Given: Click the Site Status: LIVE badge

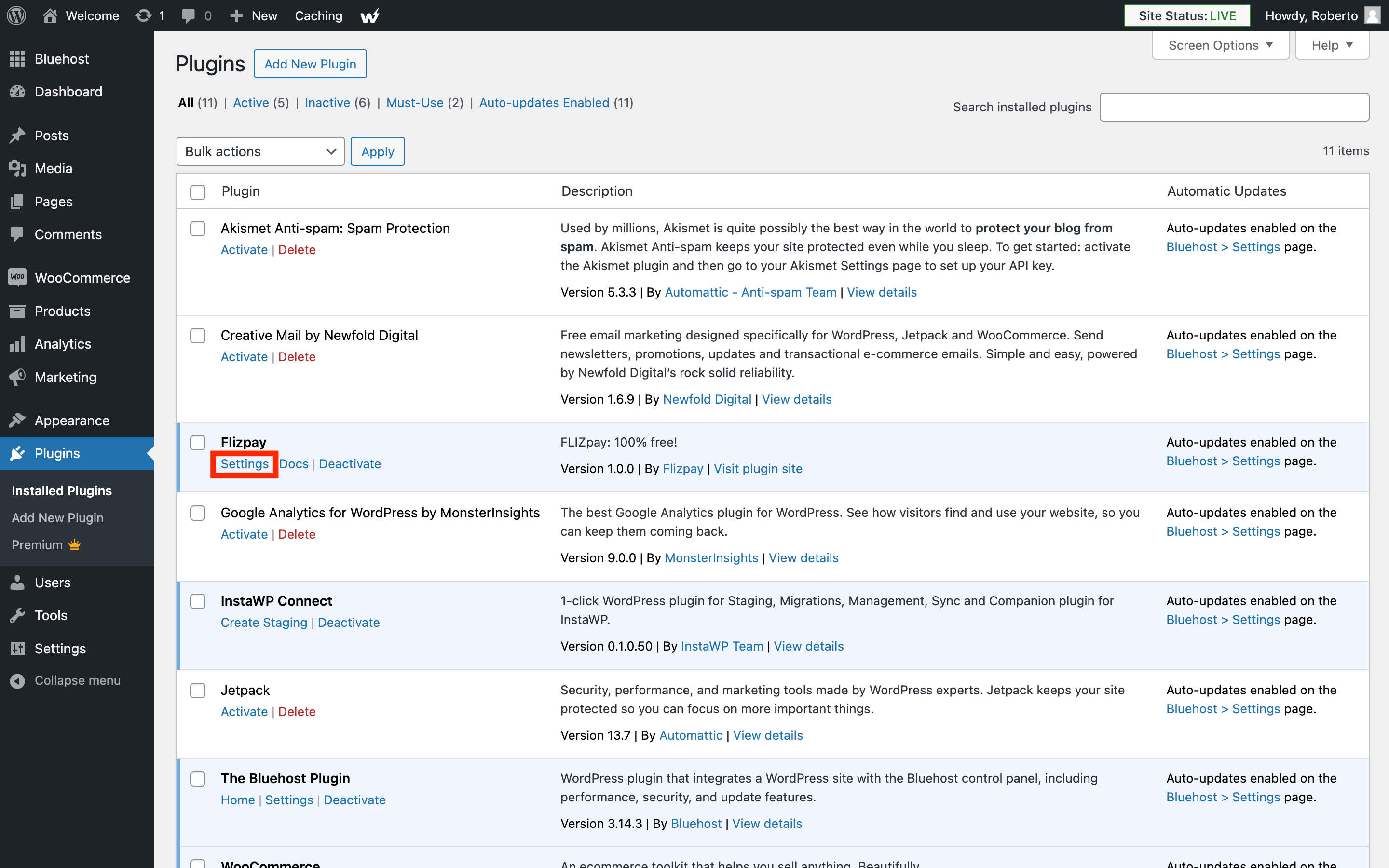Looking at the screenshot, I should pyautogui.click(x=1187, y=15).
